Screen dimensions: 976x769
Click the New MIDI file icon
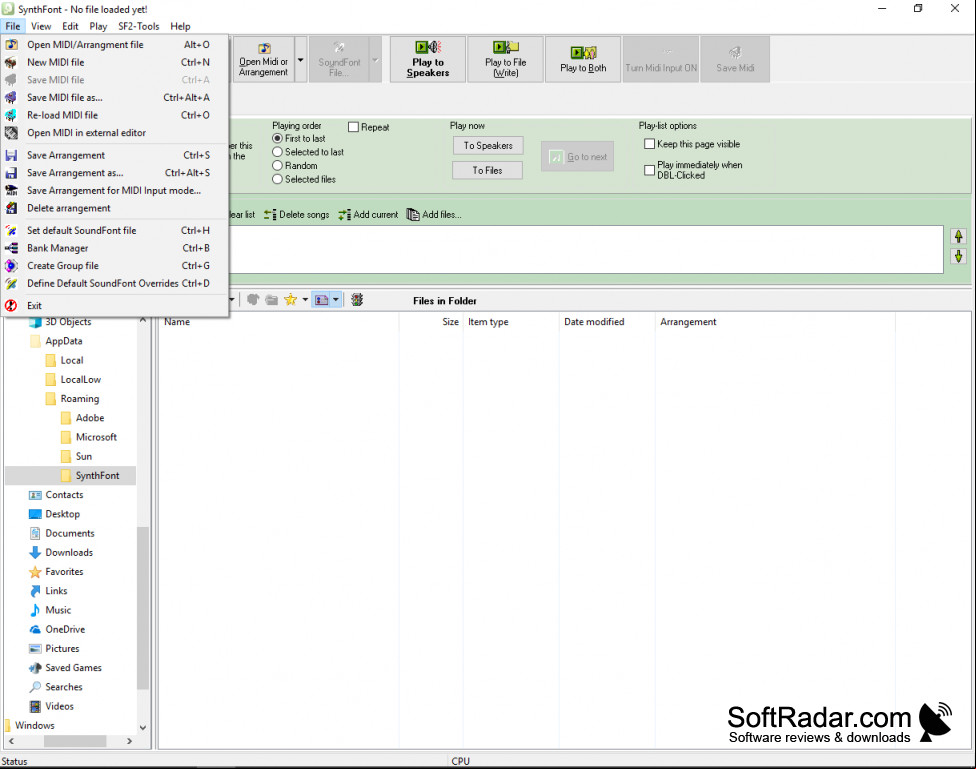11,62
